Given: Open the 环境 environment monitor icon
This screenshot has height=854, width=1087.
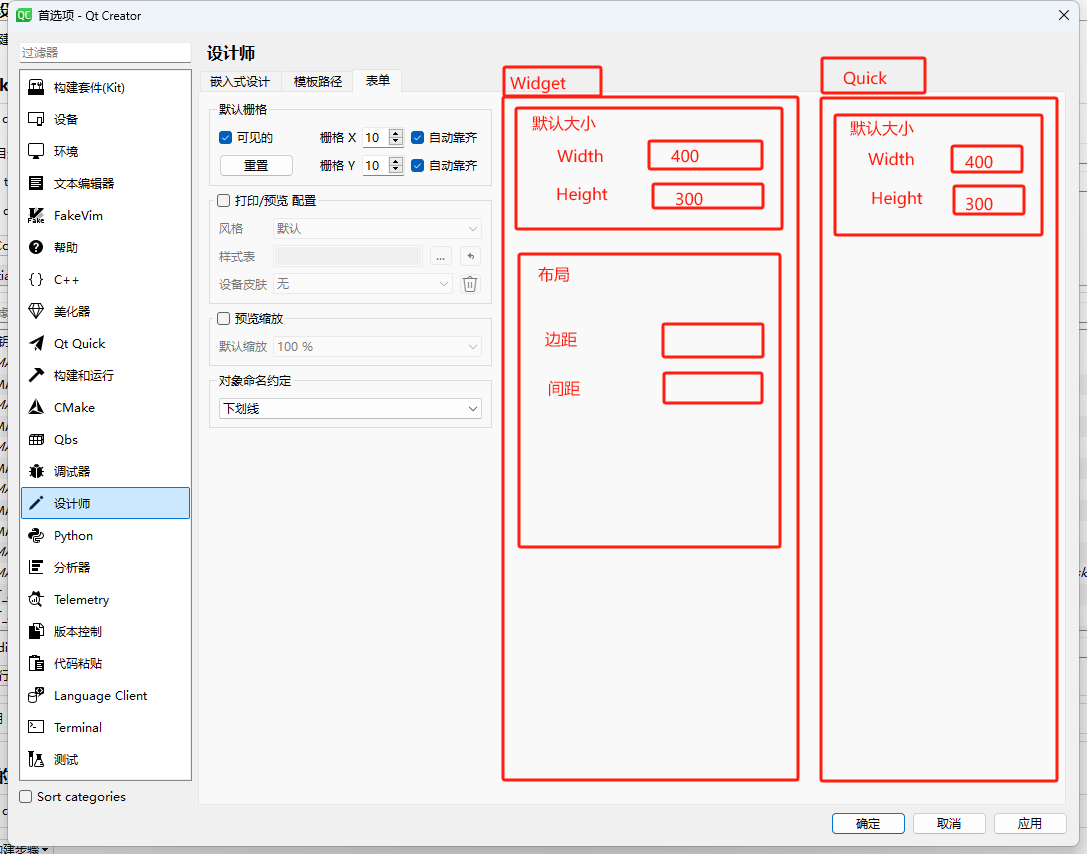Looking at the screenshot, I should (36, 151).
